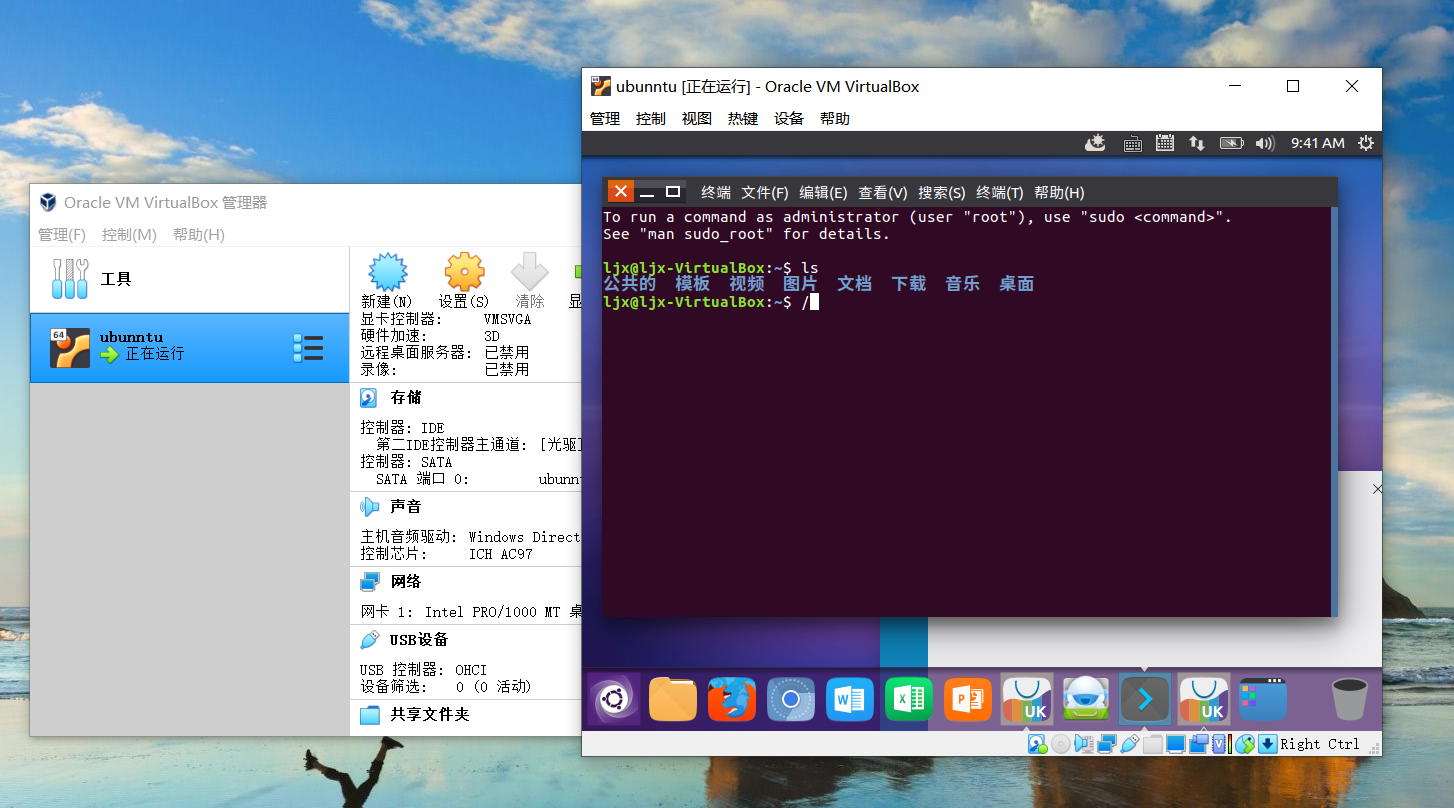This screenshot has width=1454, height=808.
Task: Click the optical disc status icon
Action: coord(1060,744)
